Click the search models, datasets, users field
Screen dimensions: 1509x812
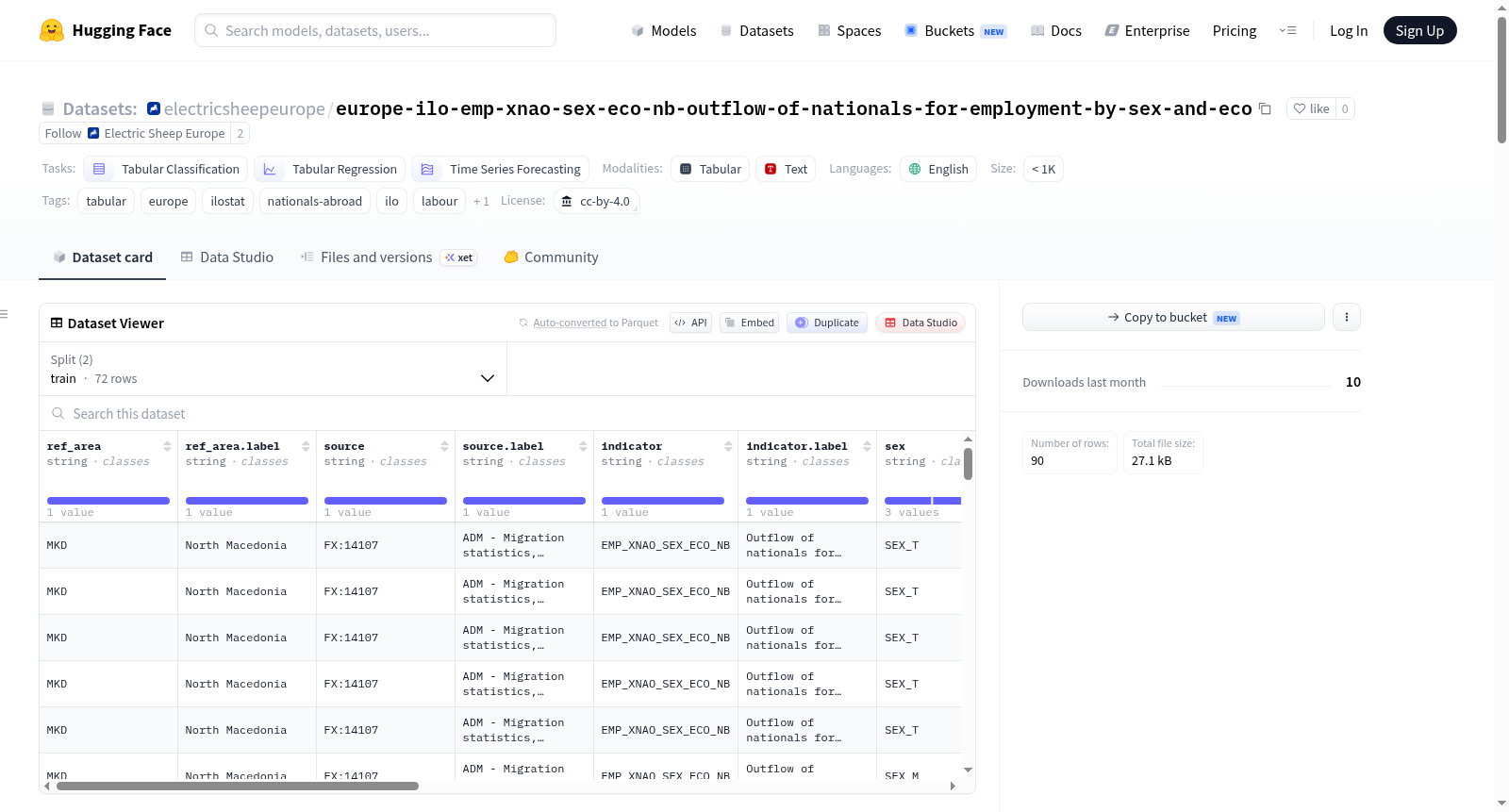pos(375,30)
